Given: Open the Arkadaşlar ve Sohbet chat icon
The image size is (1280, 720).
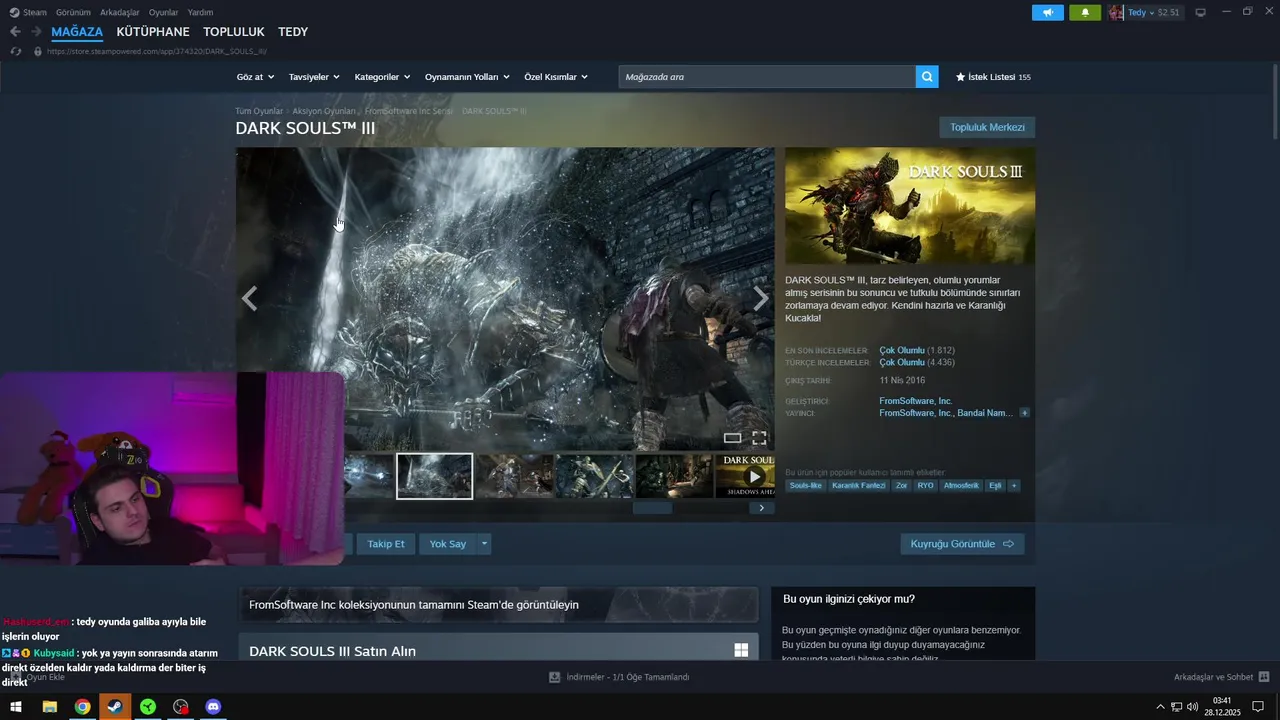Looking at the screenshot, I should (1264, 677).
